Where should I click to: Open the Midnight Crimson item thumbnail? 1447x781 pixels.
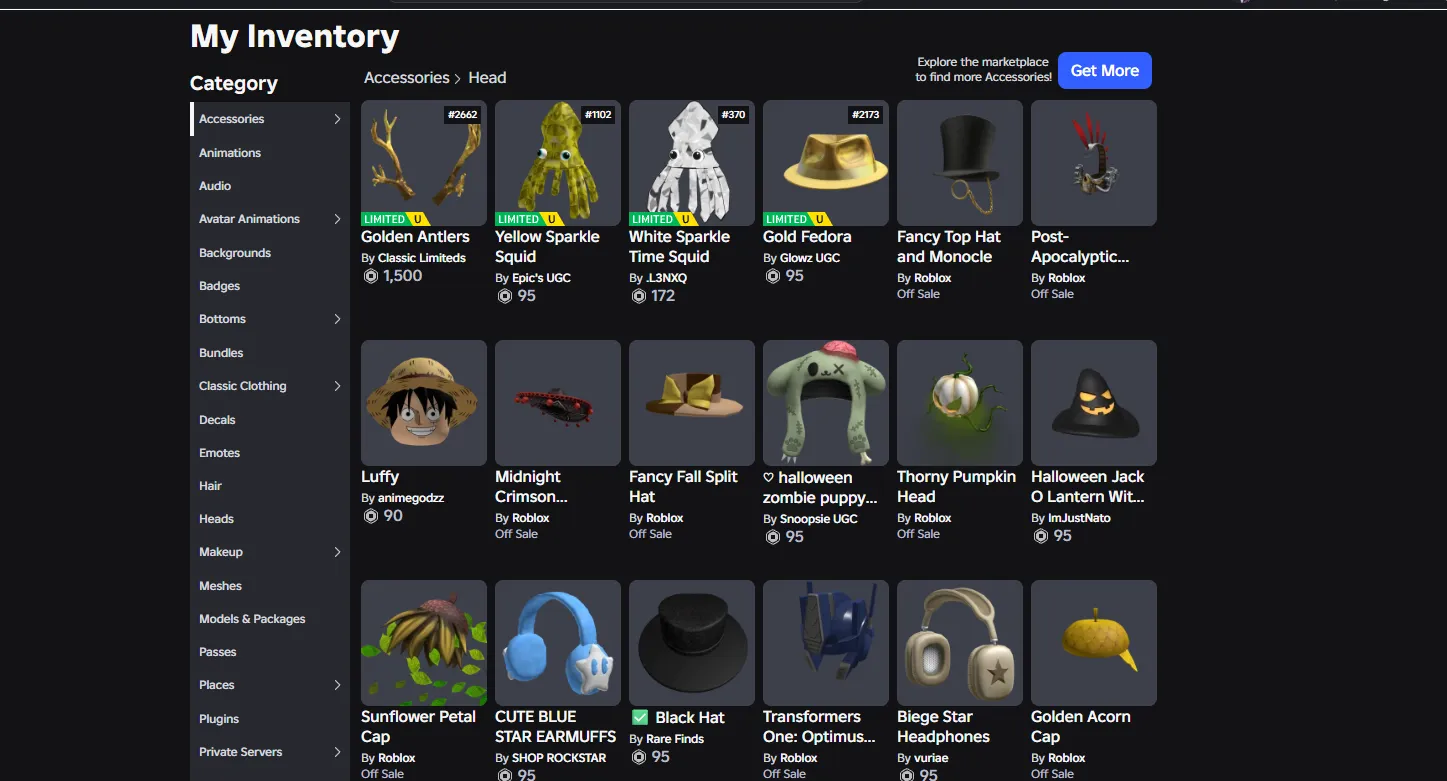[x=558, y=403]
